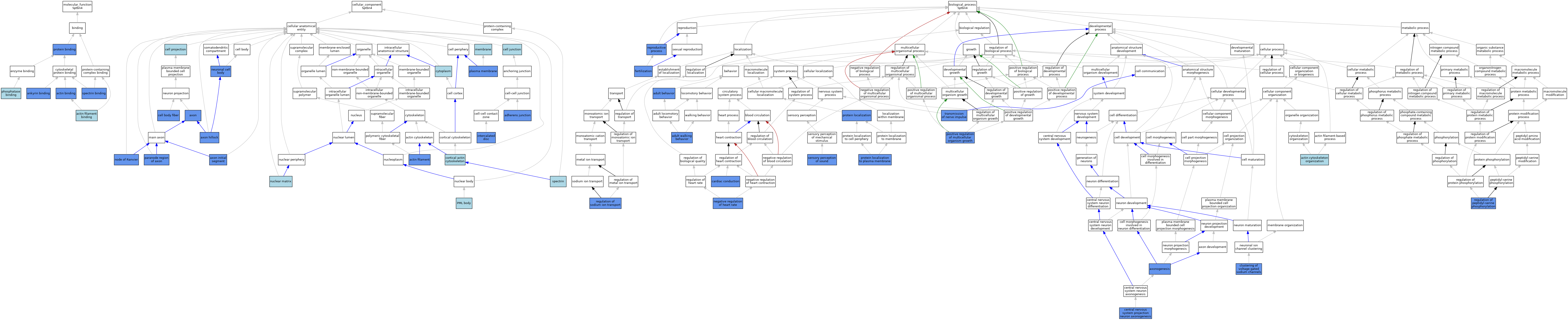1568x320 pixels.
Task: Select the ankyrin binding node
Action: coord(38,93)
